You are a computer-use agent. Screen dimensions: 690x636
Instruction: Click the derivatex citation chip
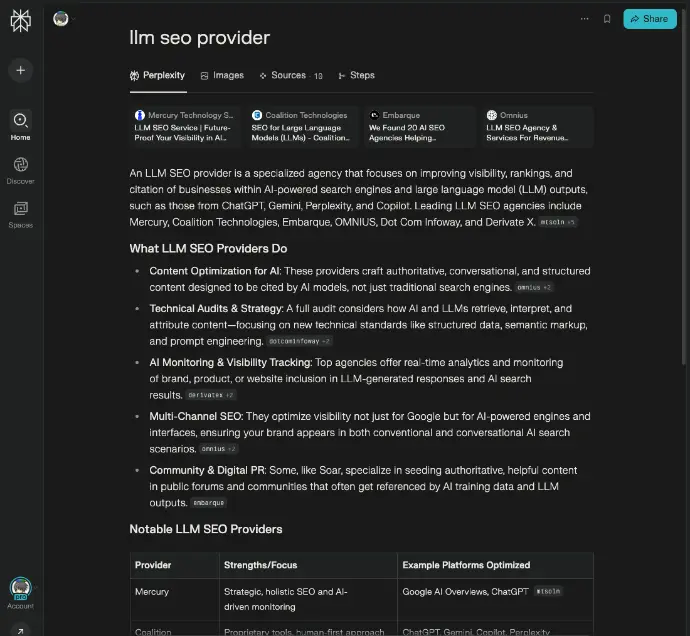coord(211,395)
